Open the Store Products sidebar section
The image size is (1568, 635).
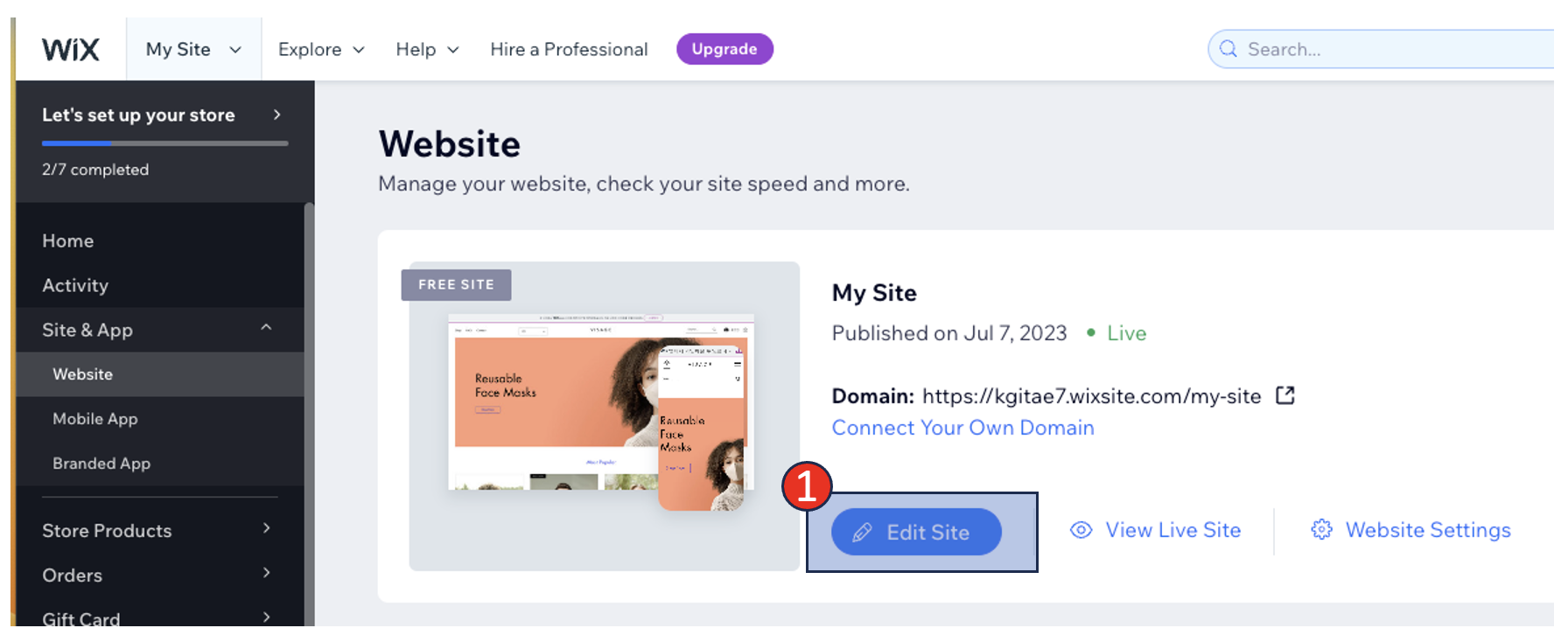click(x=160, y=530)
